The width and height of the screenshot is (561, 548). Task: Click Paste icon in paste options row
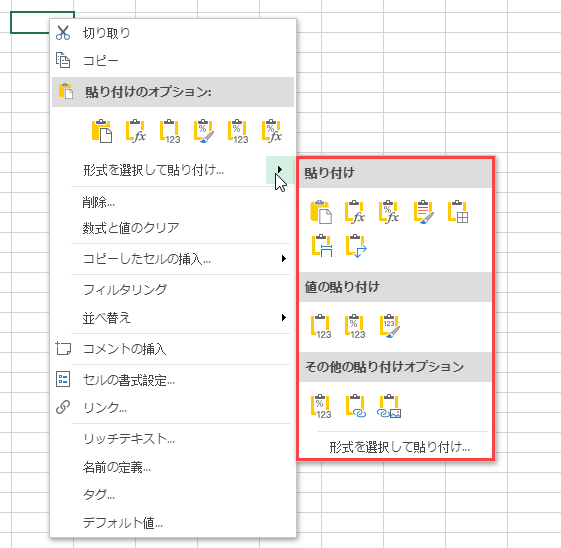102,131
